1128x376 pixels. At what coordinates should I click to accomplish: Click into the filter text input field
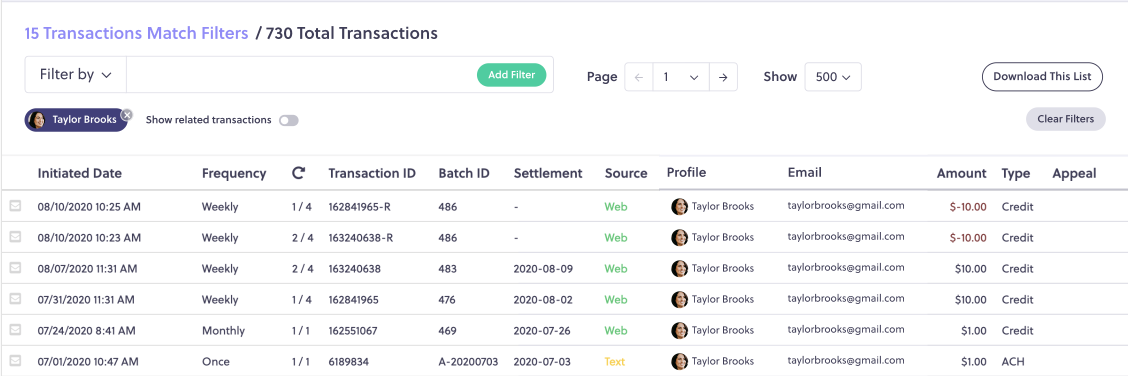301,75
